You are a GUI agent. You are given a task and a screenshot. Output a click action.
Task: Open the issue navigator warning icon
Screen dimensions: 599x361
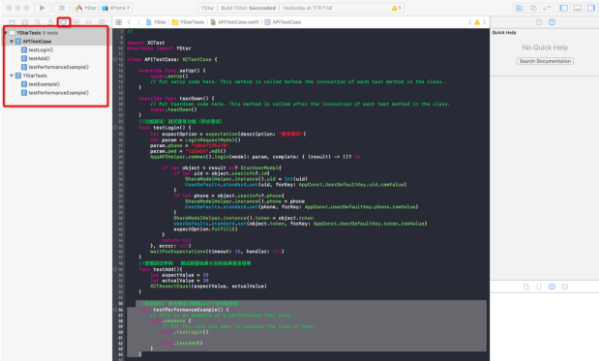tap(50, 22)
